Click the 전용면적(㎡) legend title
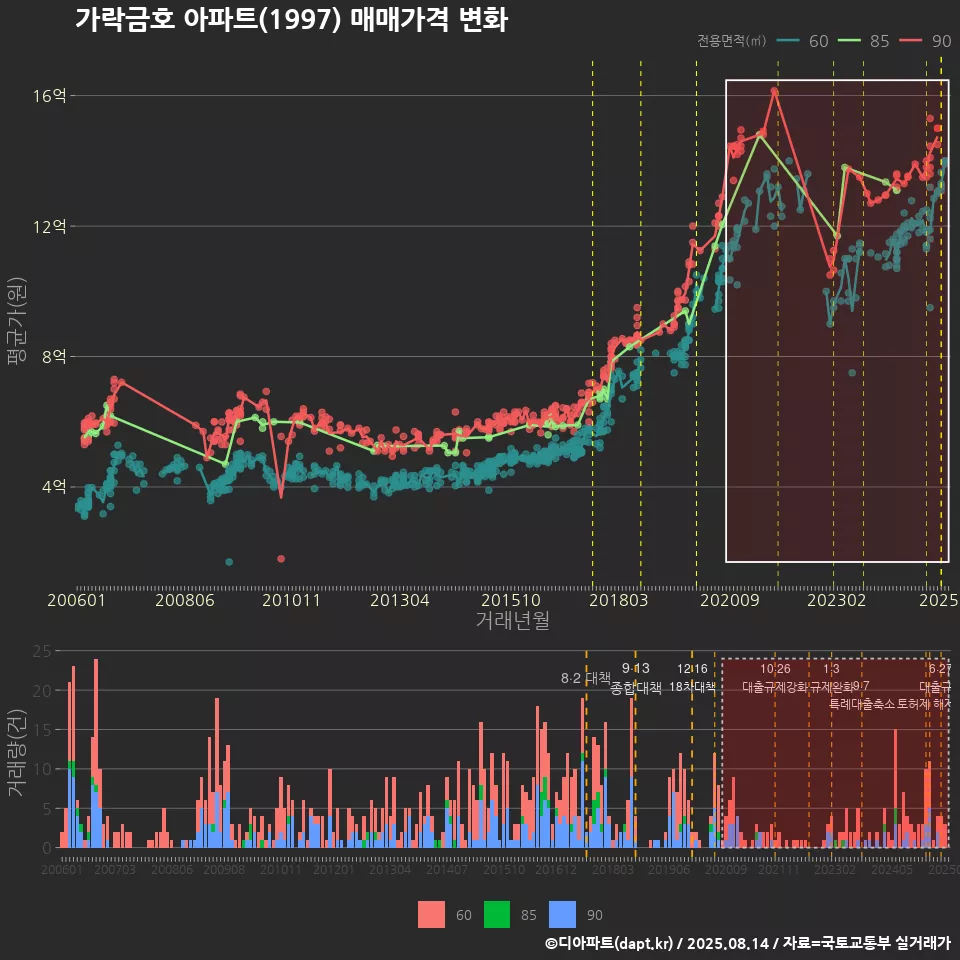 click(x=732, y=41)
